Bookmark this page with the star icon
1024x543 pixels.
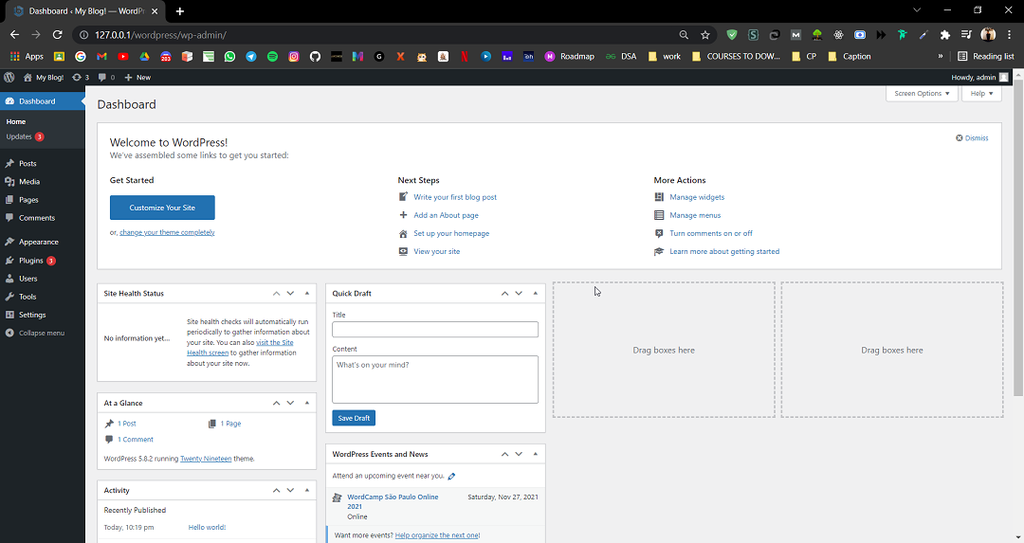(705, 35)
